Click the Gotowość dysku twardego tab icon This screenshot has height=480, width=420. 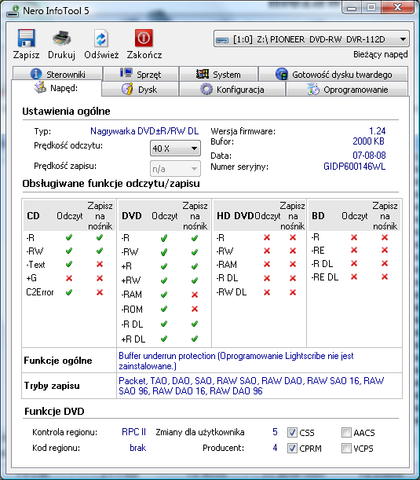tap(282, 74)
